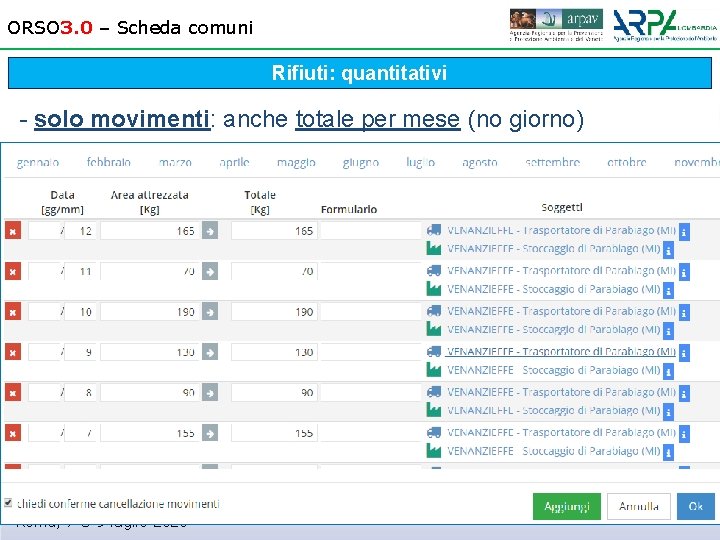
Task: Open Trasportatore info icon in day 8 row
Action: click(684, 394)
